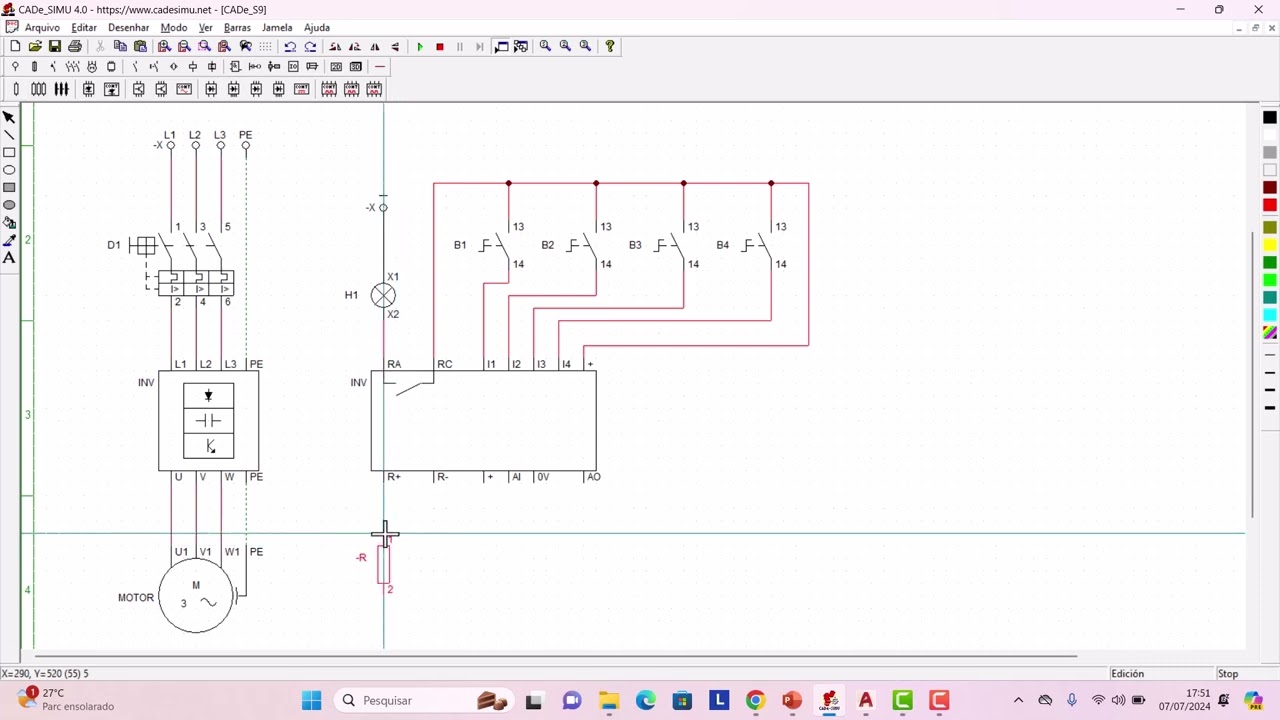Click the Undo arrow icon
The height and width of the screenshot is (720, 1280).
coord(290,46)
